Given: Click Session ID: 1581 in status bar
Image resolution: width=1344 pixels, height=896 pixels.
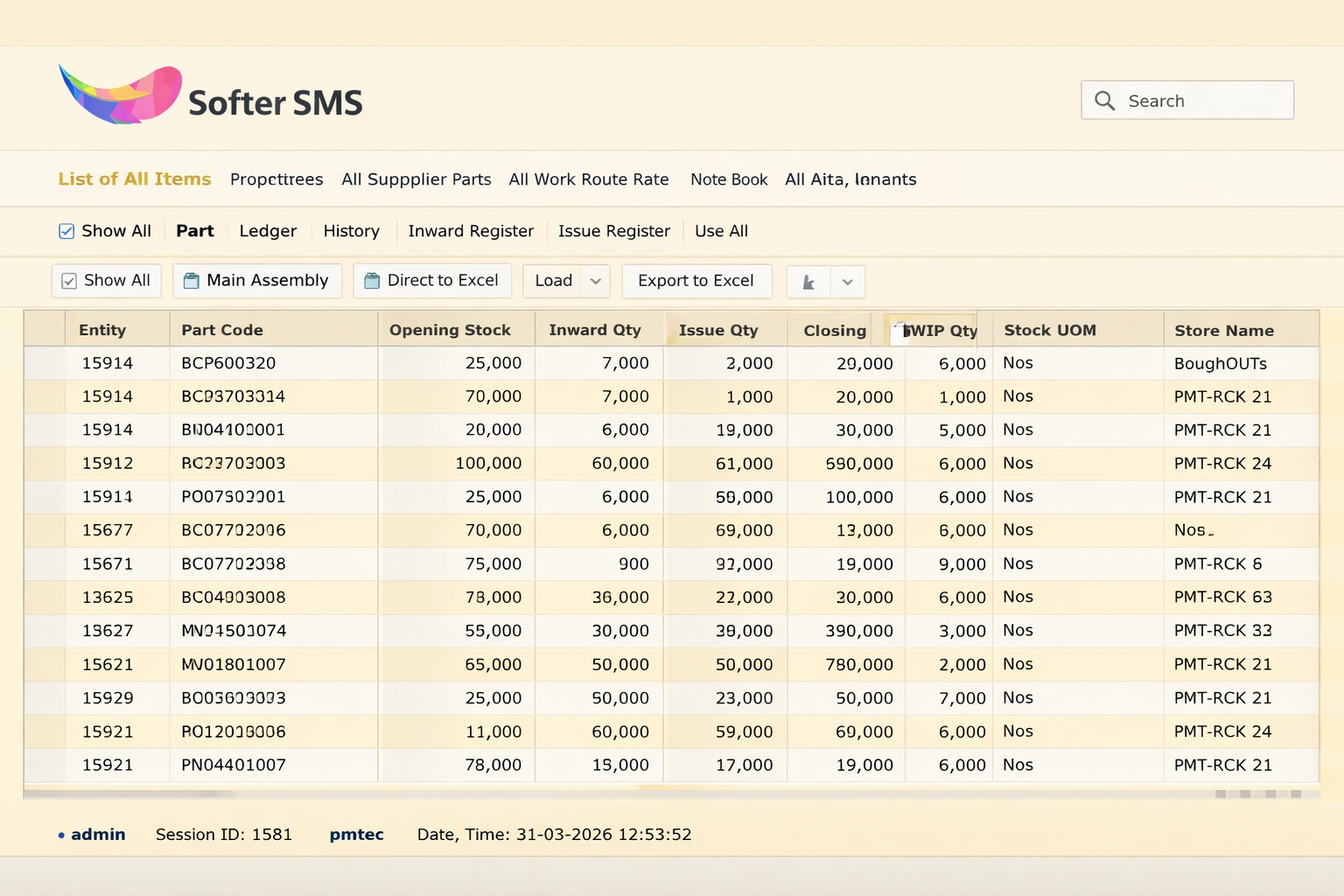Looking at the screenshot, I should click(x=224, y=835).
